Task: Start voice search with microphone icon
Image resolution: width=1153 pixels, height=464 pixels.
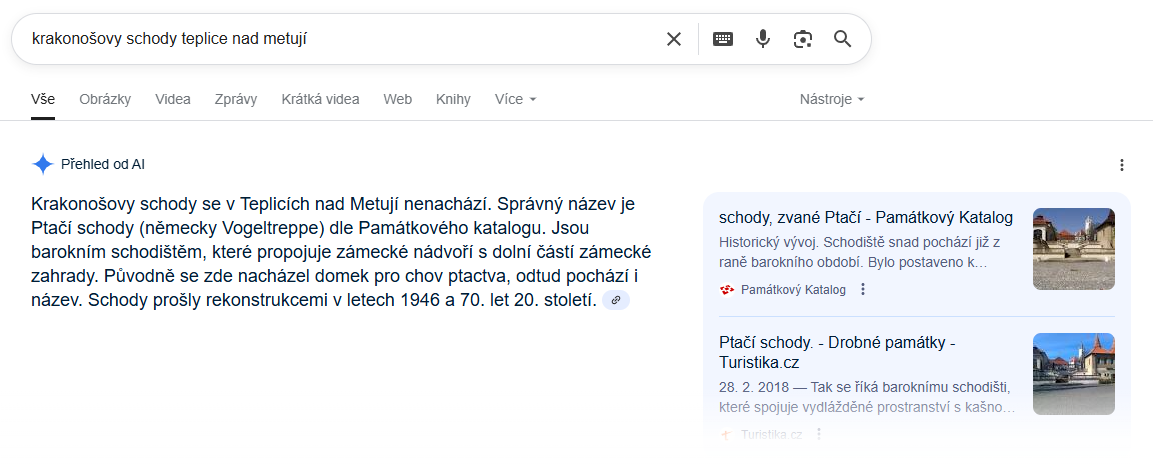Action: click(x=763, y=39)
